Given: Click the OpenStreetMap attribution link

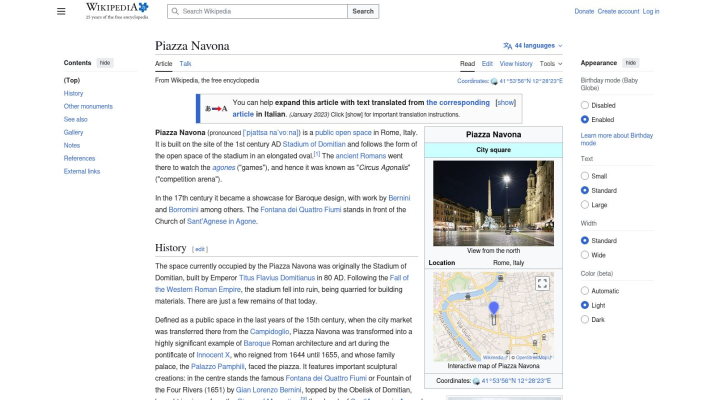Looking at the screenshot, I should pos(533,357).
